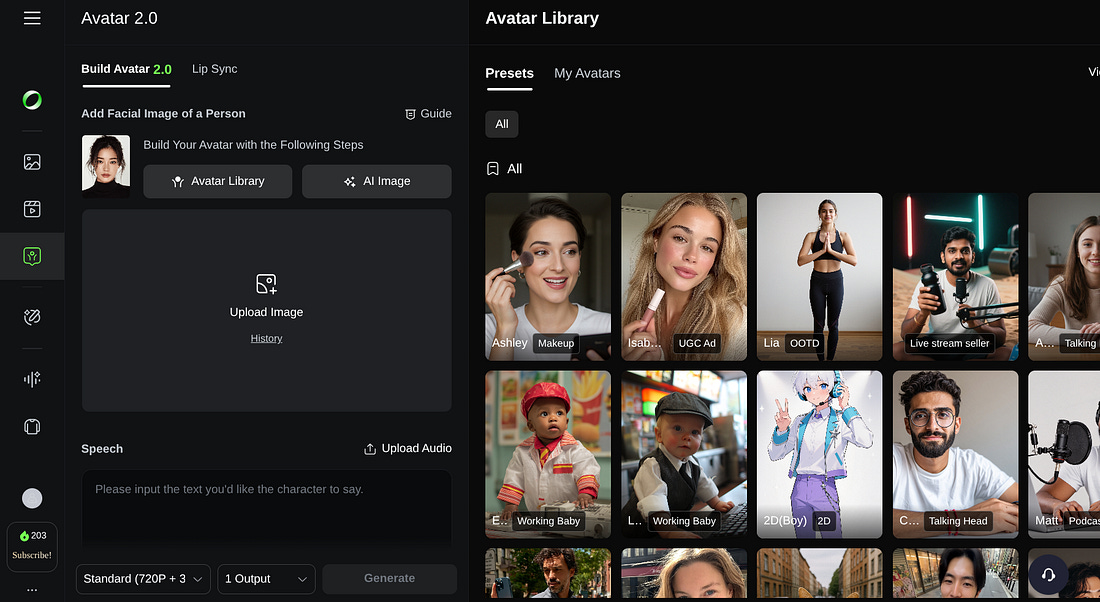Click the Makeup tag on Ashley's card

tap(556, 343)
